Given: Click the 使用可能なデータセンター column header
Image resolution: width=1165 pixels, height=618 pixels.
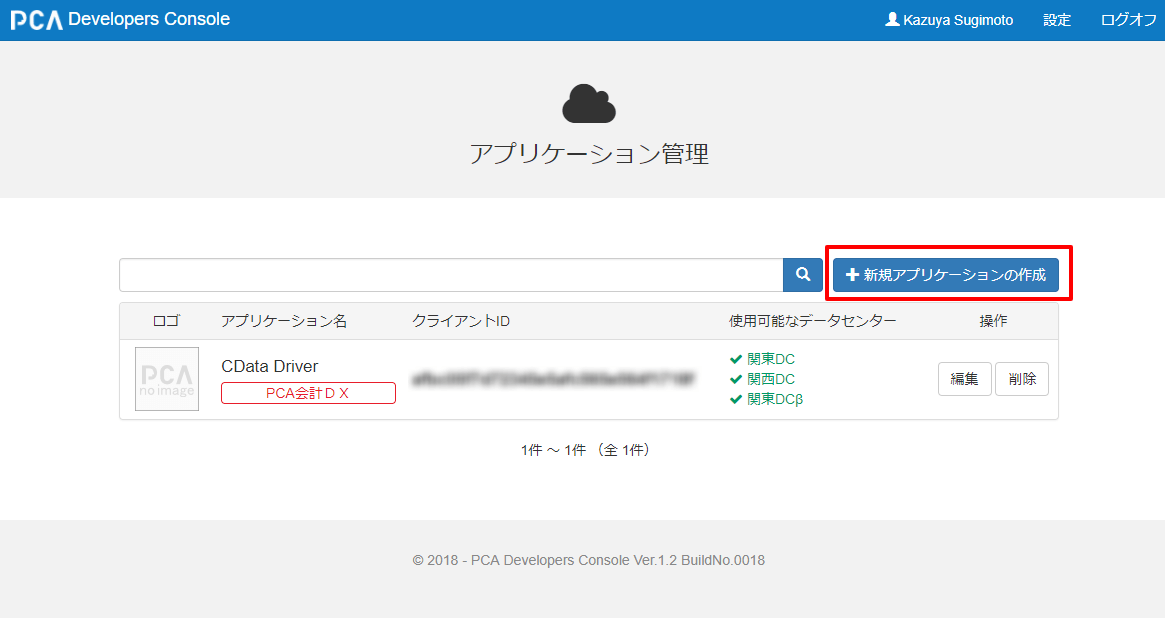Looking at the screenshot, I should pyautogui.click(x=813, y=321).
